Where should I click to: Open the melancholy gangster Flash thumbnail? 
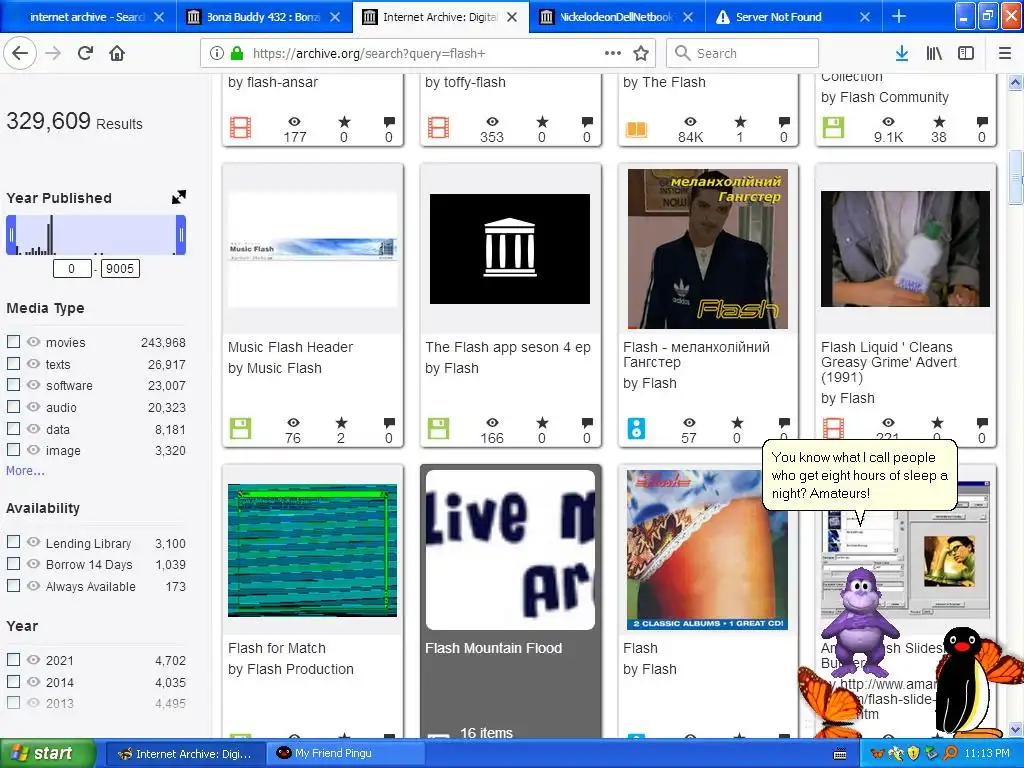tap(708, 249)
